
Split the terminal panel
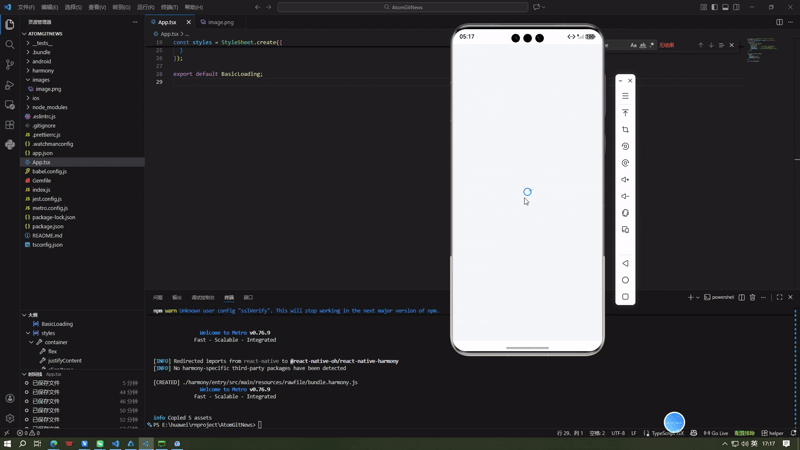(741, 297)
